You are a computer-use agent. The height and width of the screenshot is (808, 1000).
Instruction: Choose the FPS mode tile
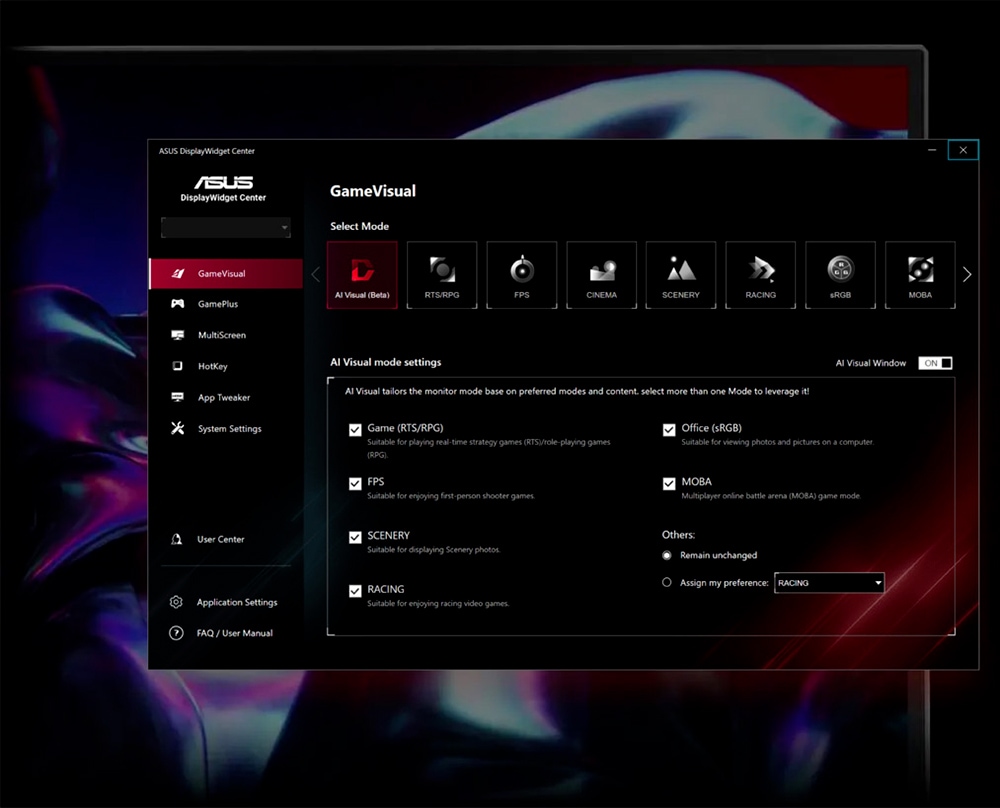click(522, 275)
